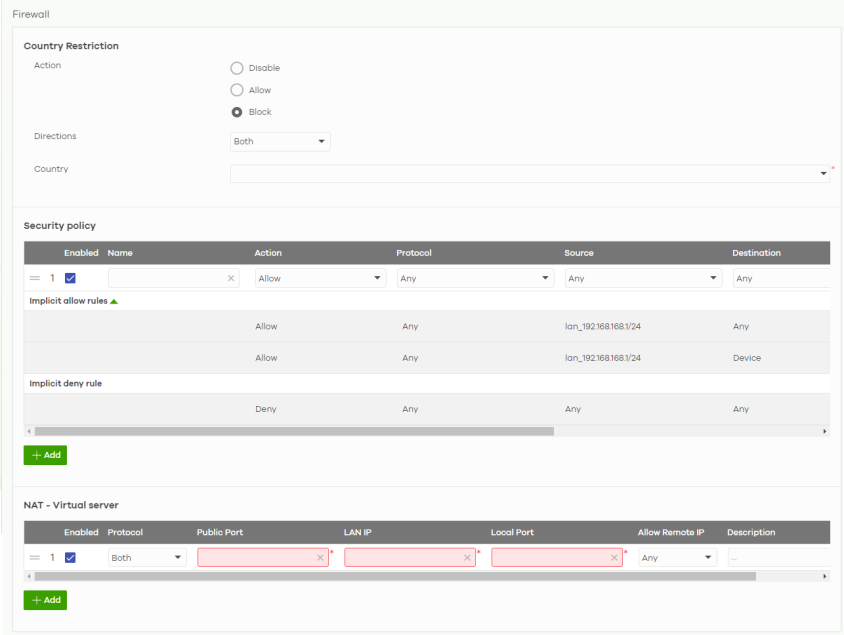This screenshot has height=635, width=844.
Task: Uncheck Enabled for security policy rule 1
Action: point(70,279)
